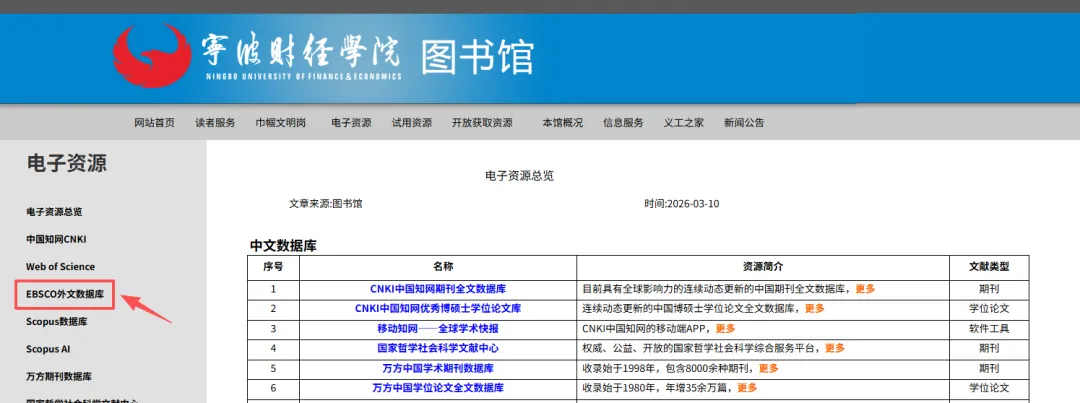This screenshot has width=1080, height=403.
Task: Click the 电子资源 sidebar heading
Action: coord(67,163)
